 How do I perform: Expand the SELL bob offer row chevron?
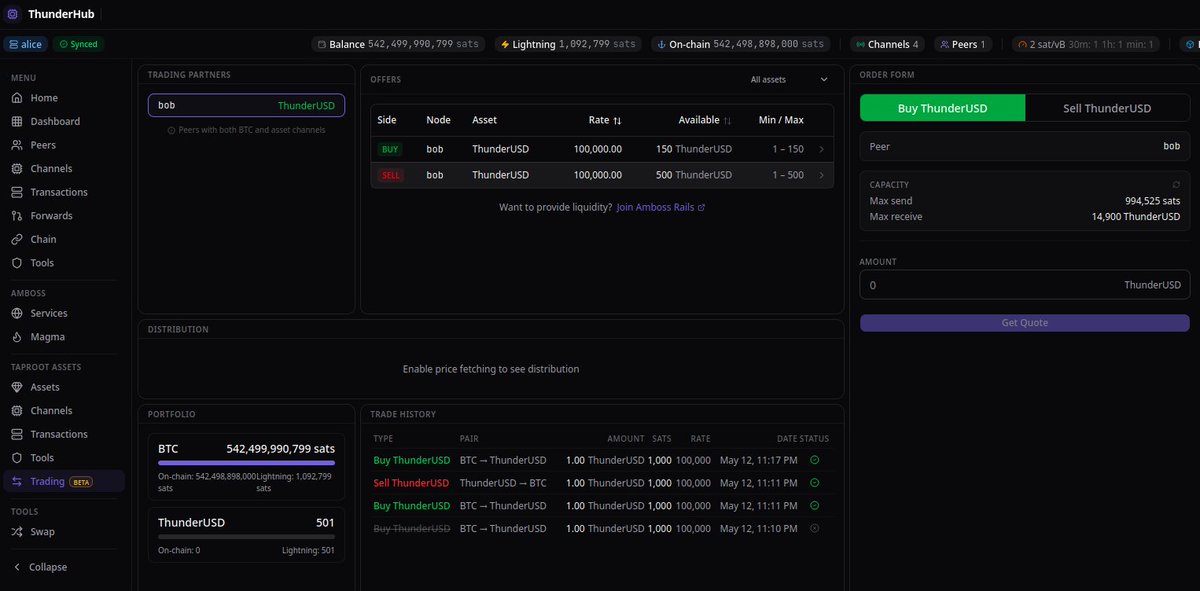(x=821, y=175)
